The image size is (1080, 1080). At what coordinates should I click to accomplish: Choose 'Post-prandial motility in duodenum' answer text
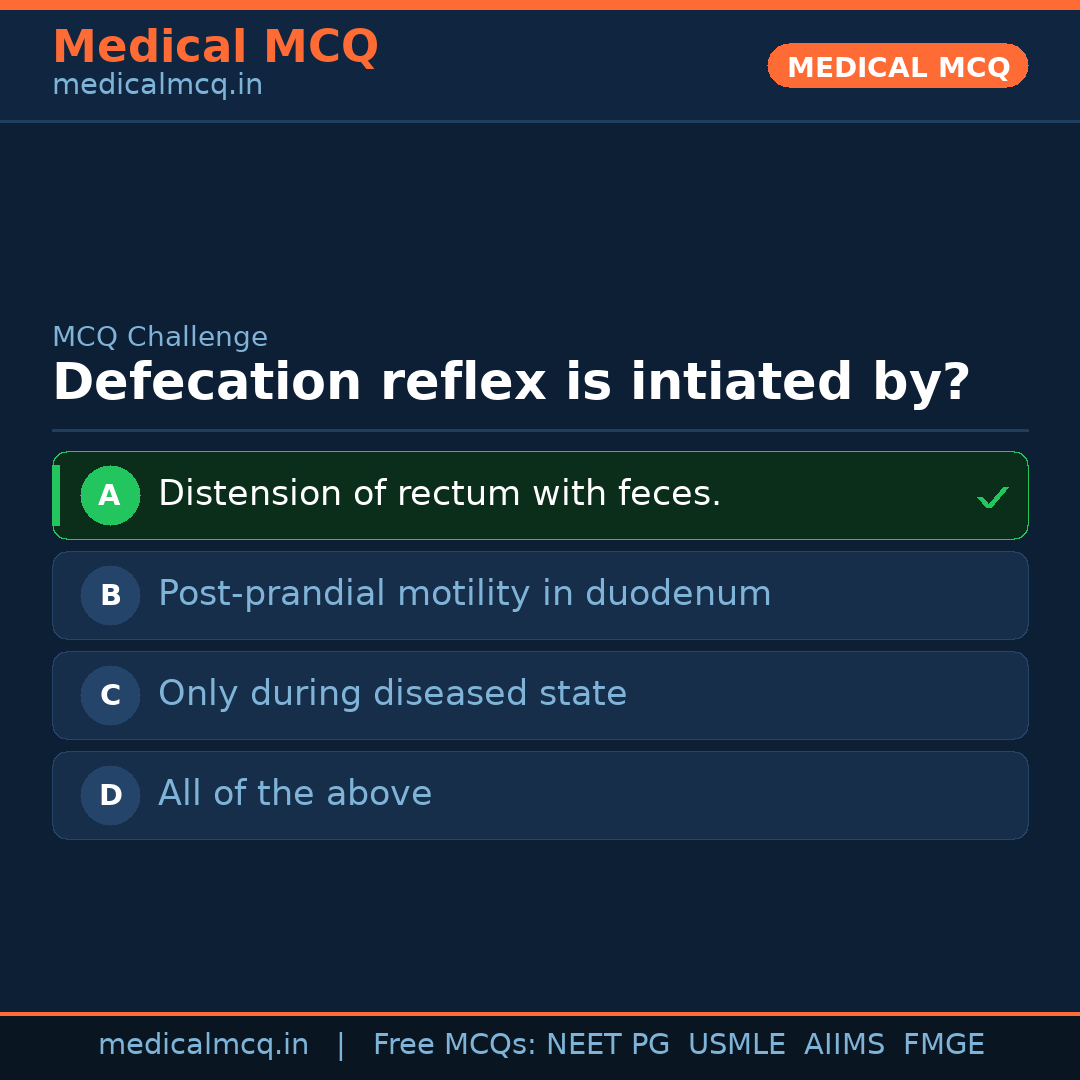point(464,594)
